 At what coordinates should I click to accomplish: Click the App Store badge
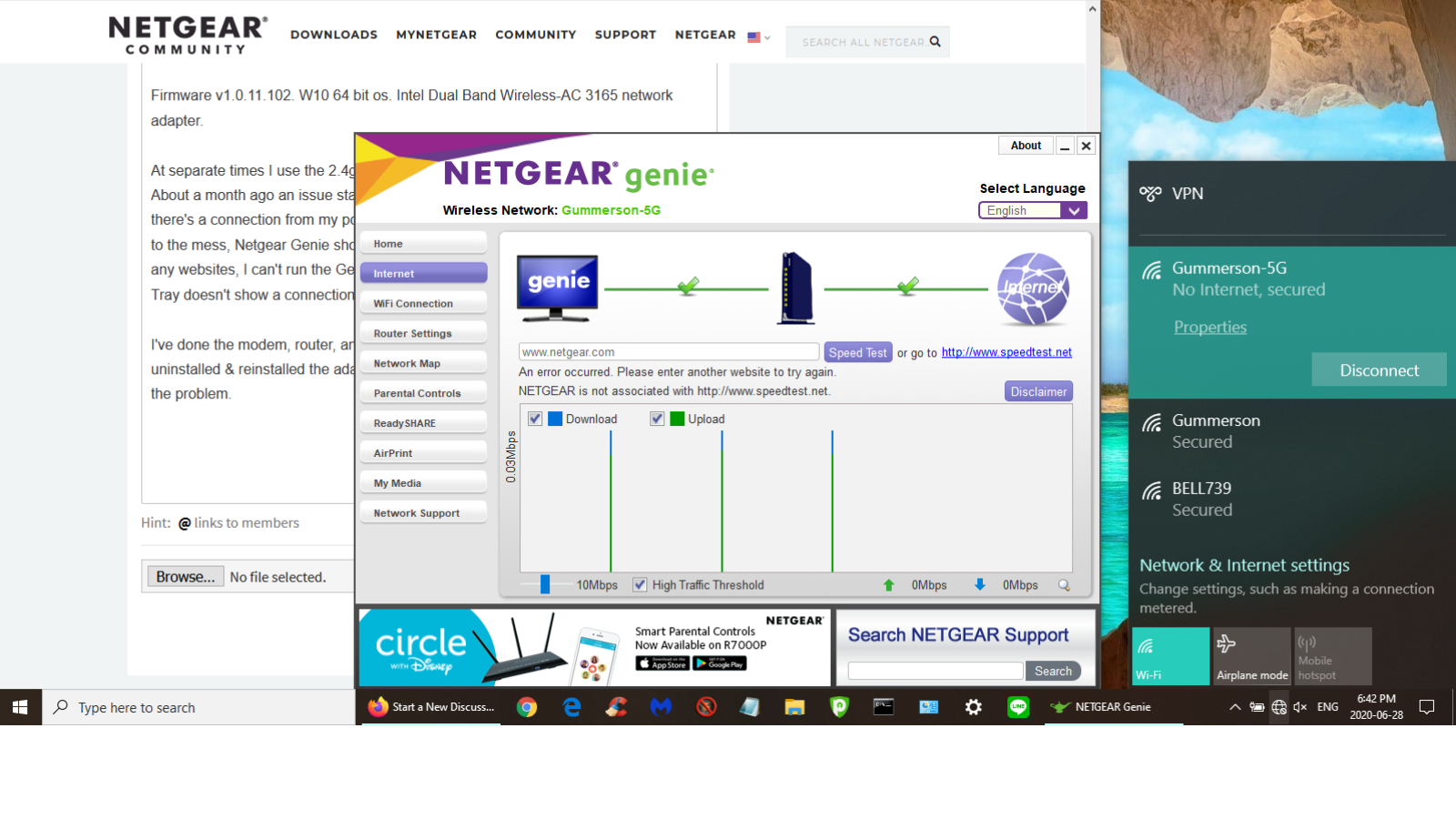pyautogui.click(x=662, y=663)
